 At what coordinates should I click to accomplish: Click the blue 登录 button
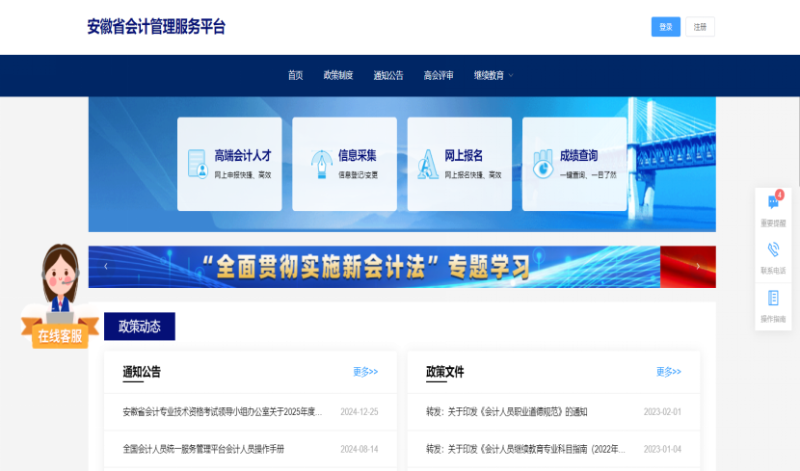pos(665,27)
